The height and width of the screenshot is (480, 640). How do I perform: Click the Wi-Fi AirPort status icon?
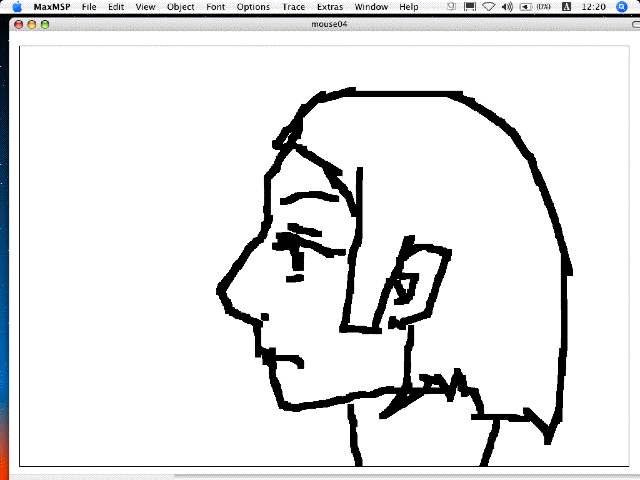pyautogui.click(x=489, y=7)
